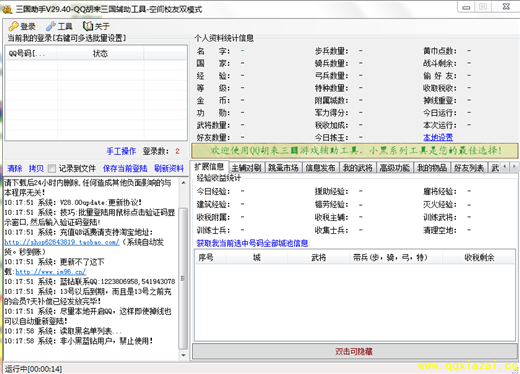Open the 工具 menu
This screenshot has width=520, height=374.
59,26
